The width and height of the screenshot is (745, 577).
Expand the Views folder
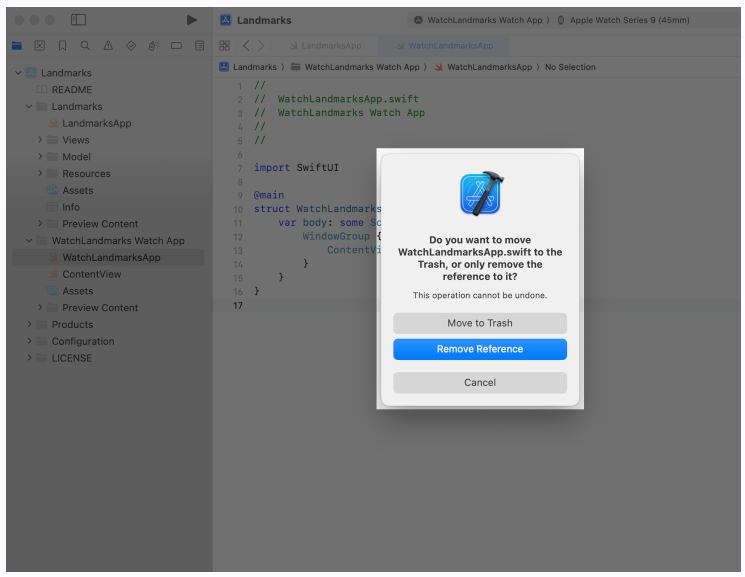coord(40,140)
